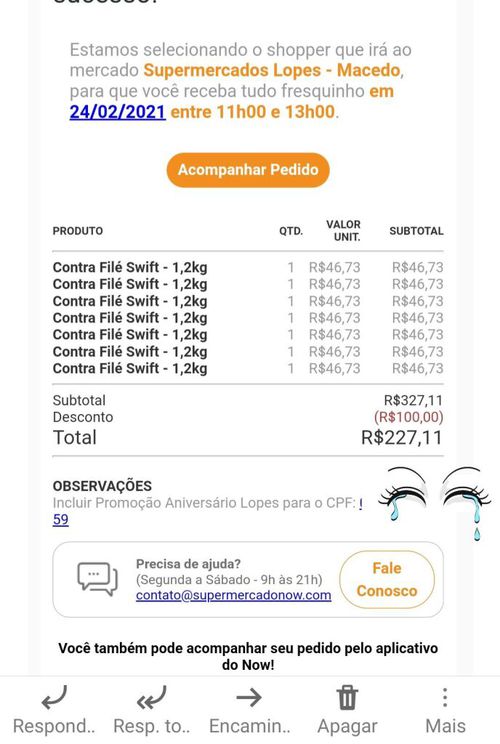Open the Mais three-dot menu

[444, 698]
